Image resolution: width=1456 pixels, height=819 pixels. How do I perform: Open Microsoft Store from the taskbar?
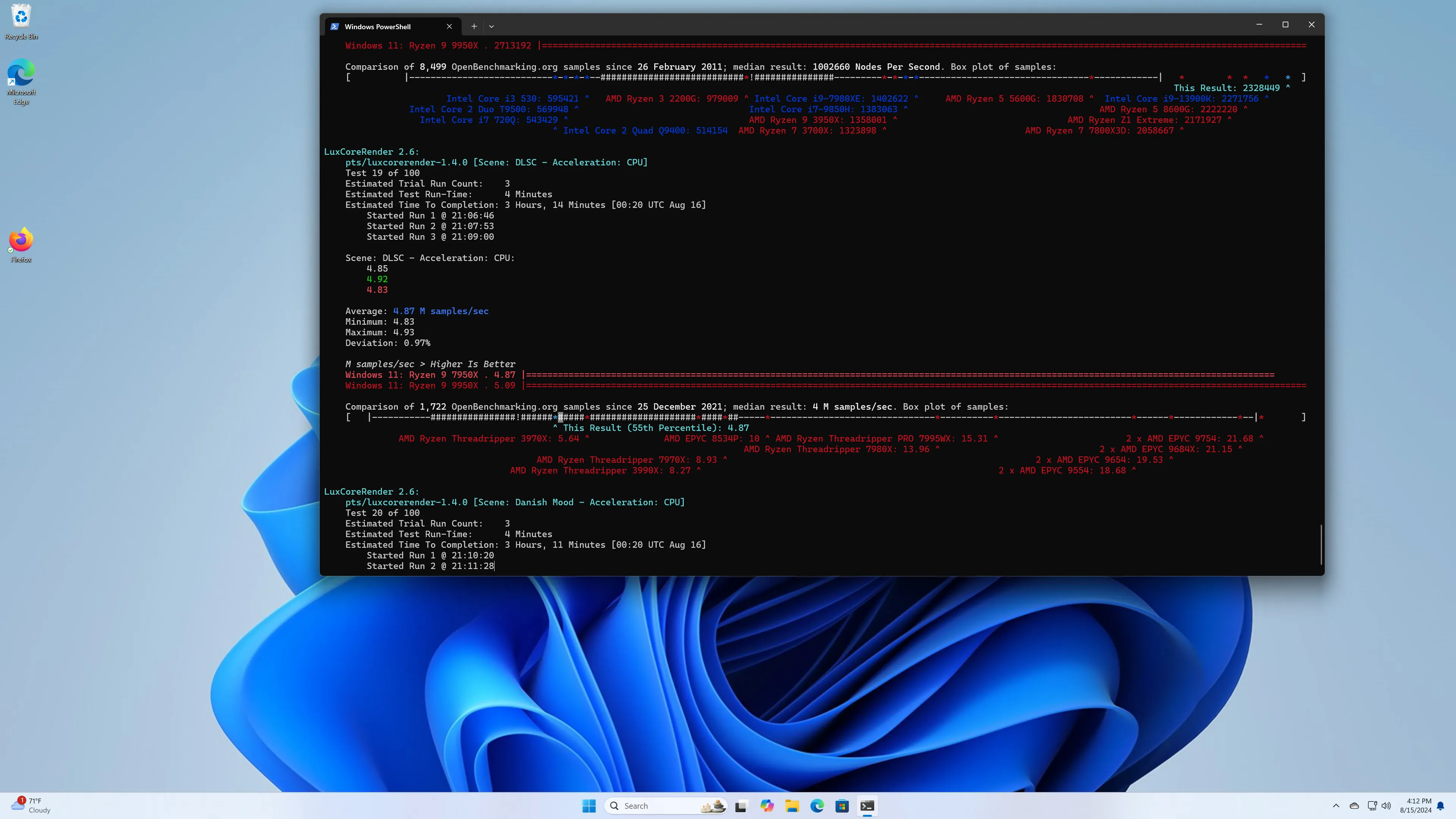point(842,806)
